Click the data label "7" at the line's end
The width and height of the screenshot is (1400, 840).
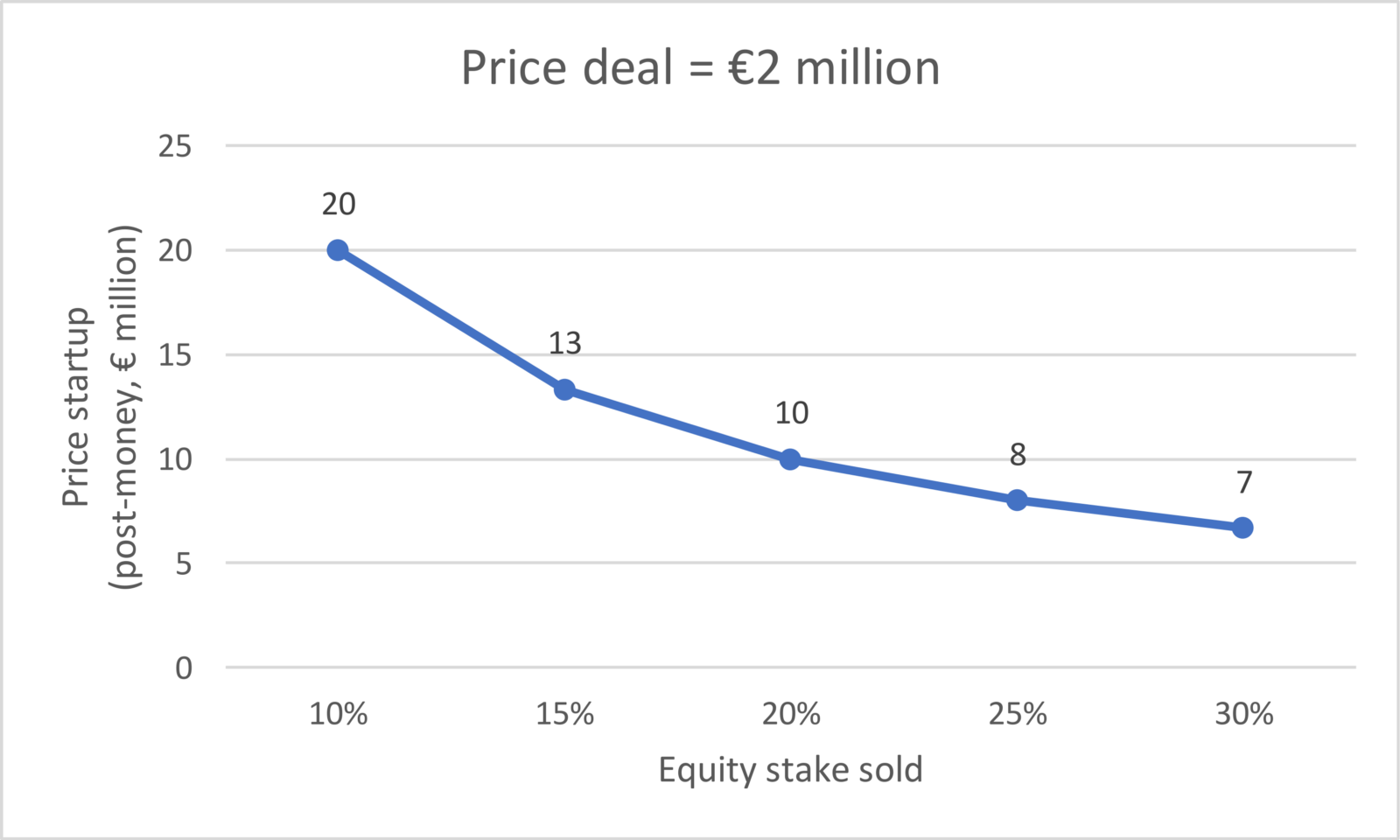(x=1243, y=482)
